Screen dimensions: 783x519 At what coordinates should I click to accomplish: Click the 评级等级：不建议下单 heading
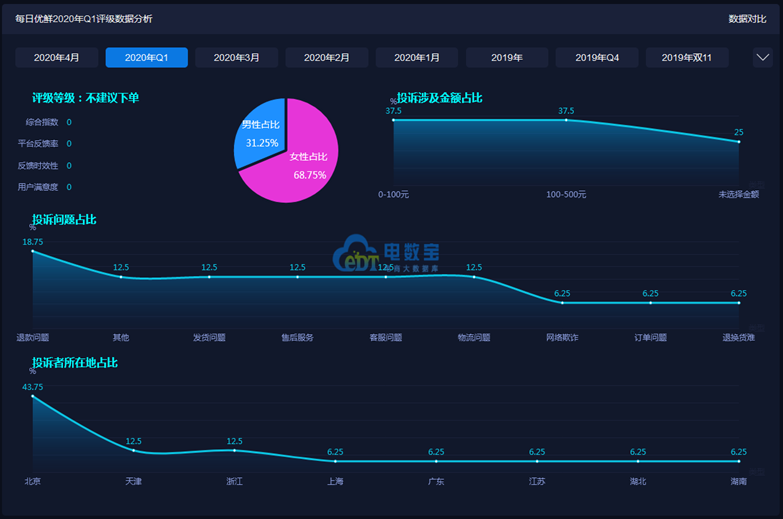85,98
